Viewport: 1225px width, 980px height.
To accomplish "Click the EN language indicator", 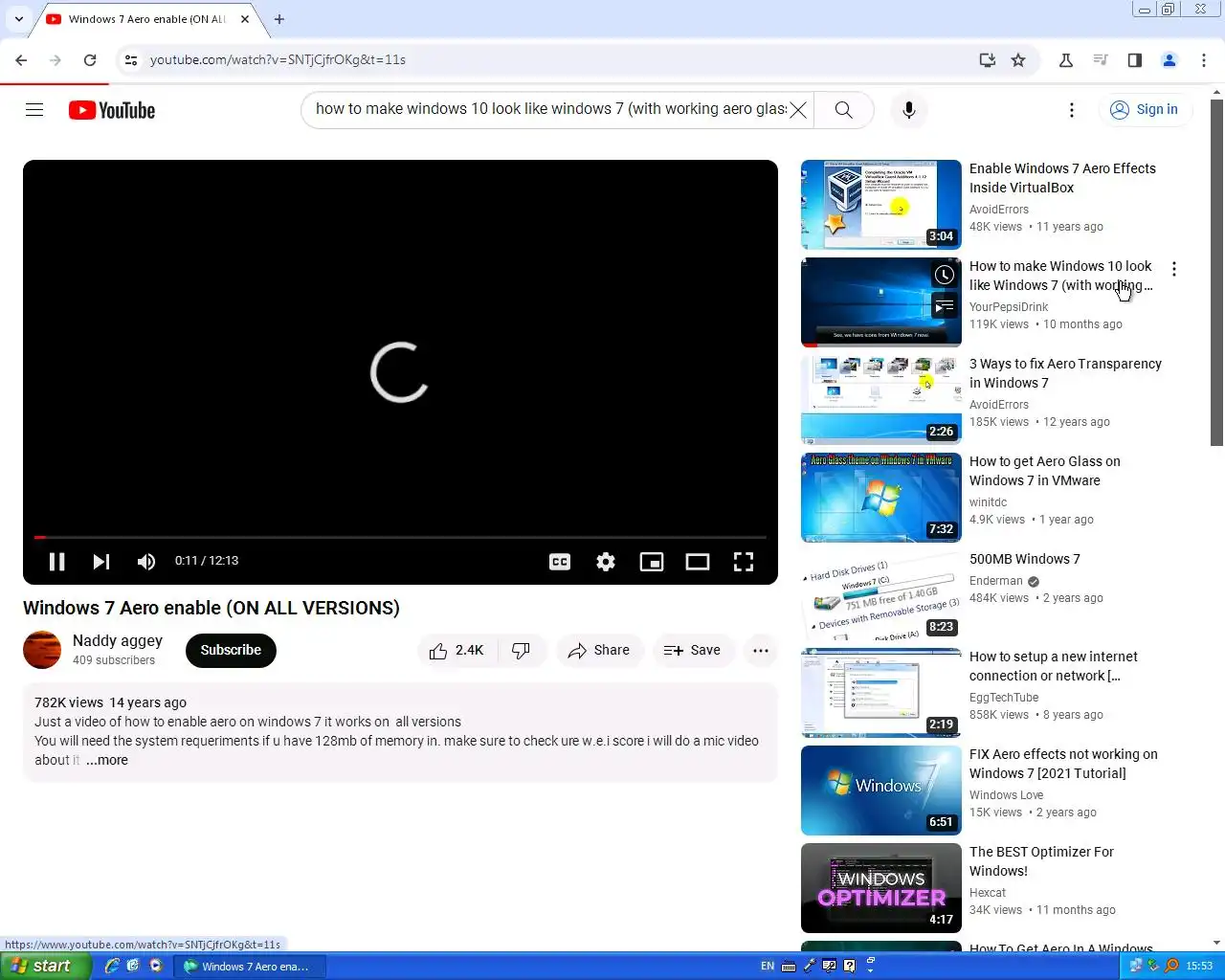I will point(768,967).
